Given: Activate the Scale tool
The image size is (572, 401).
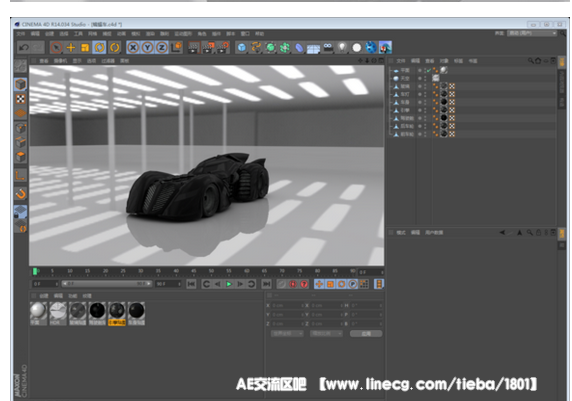Looking at the screenshot, I should pyautogui.click(x=85, y=48).
